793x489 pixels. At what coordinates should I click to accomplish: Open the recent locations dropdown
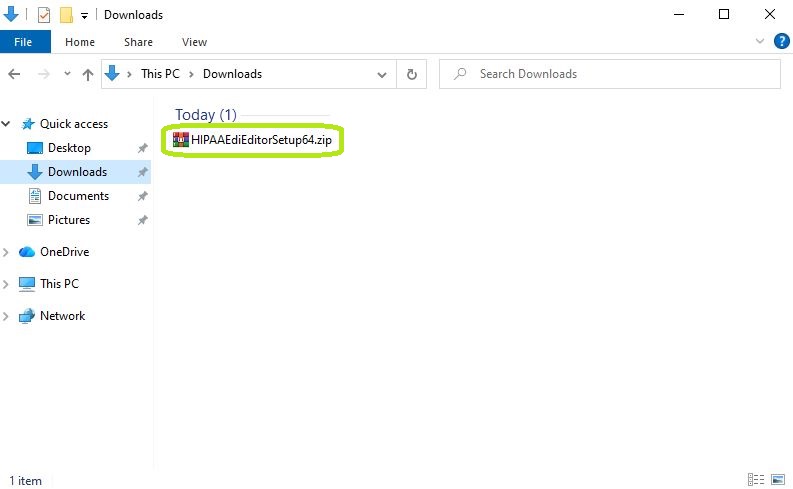tap(67, 74)
